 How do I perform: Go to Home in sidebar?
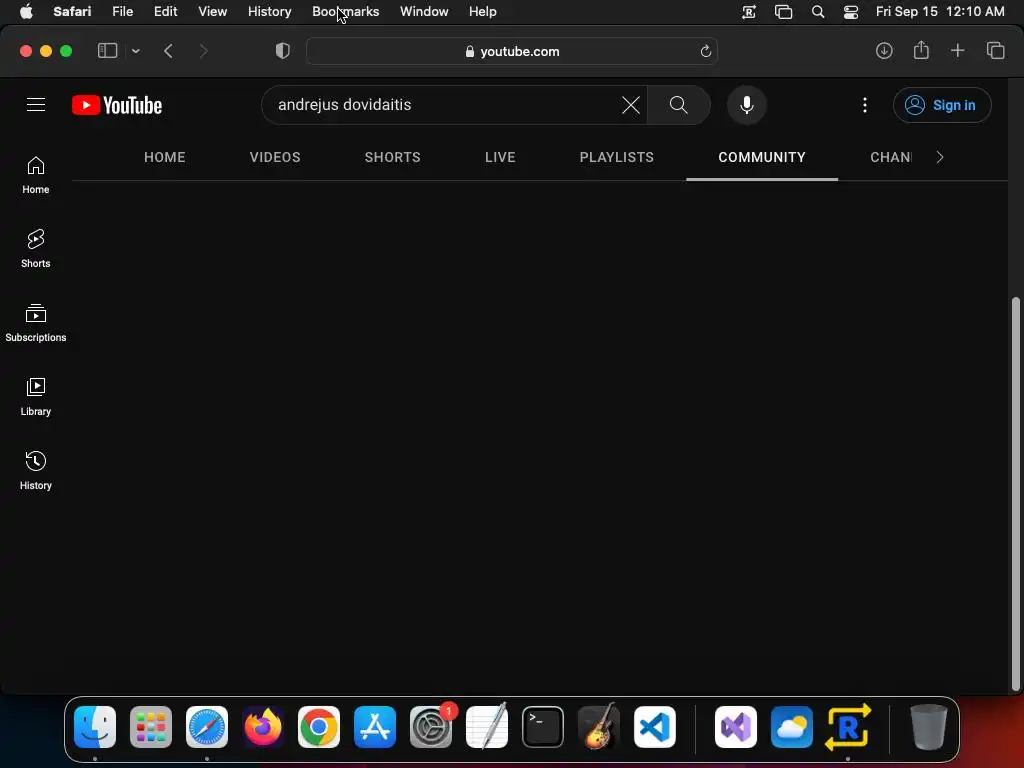pyautogui.click(x=35, y=175)
